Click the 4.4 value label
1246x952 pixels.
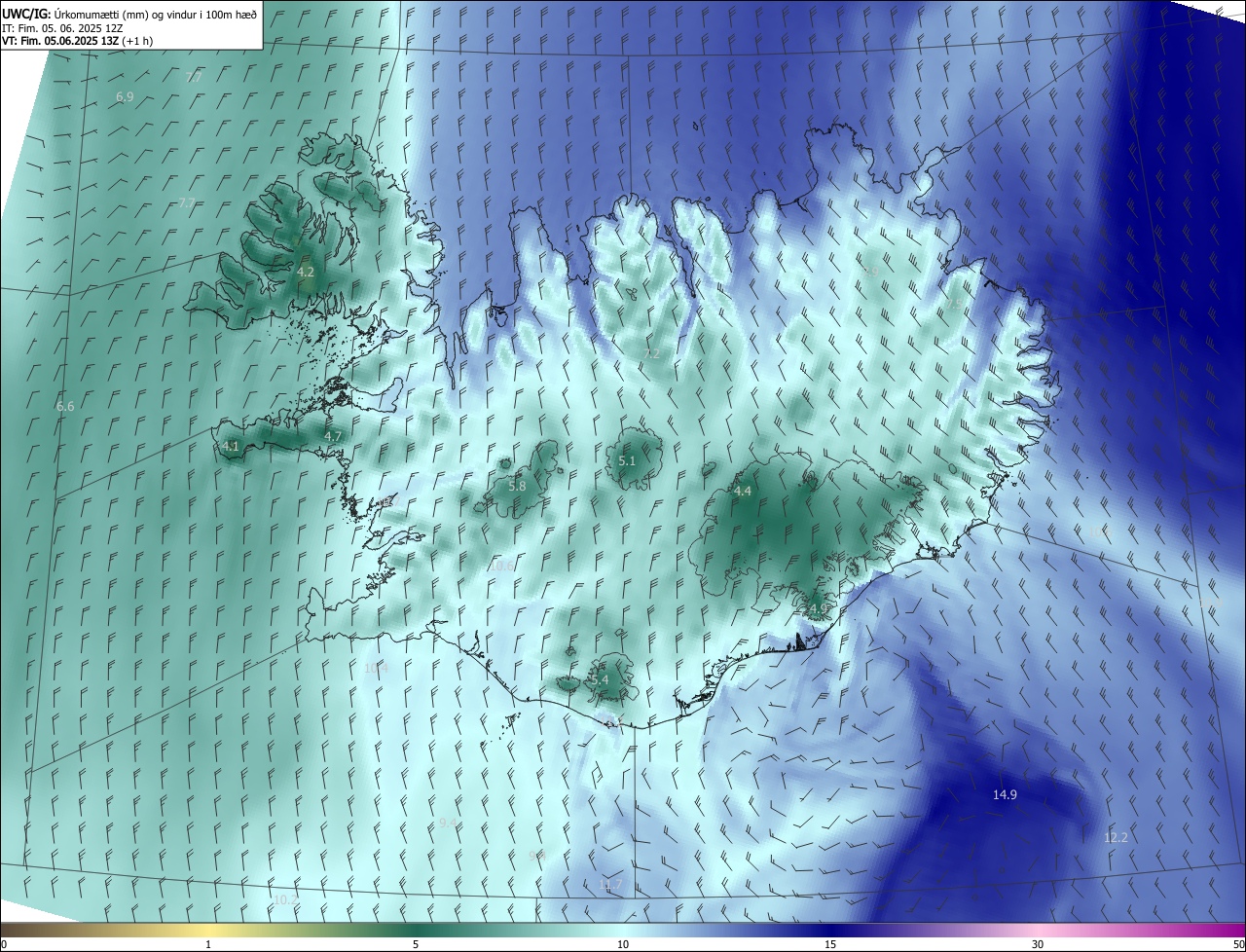click(743, 492)
